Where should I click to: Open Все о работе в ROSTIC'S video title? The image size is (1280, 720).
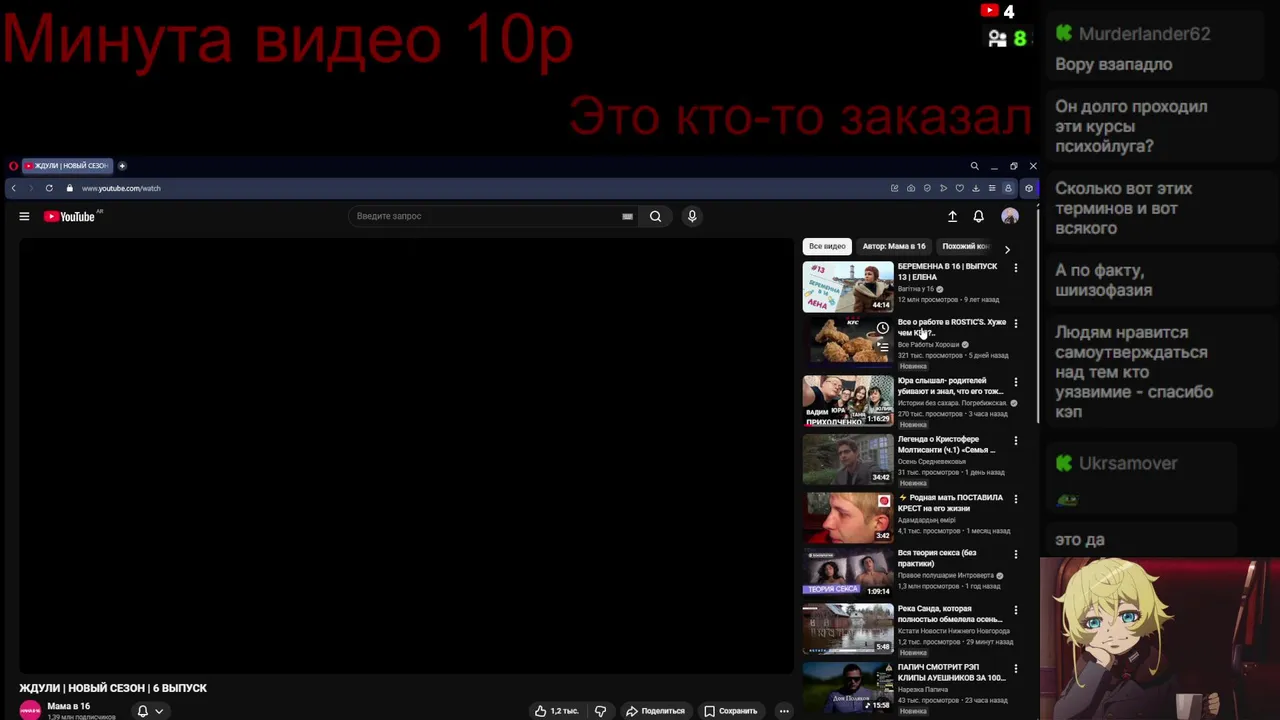(952, 327)
